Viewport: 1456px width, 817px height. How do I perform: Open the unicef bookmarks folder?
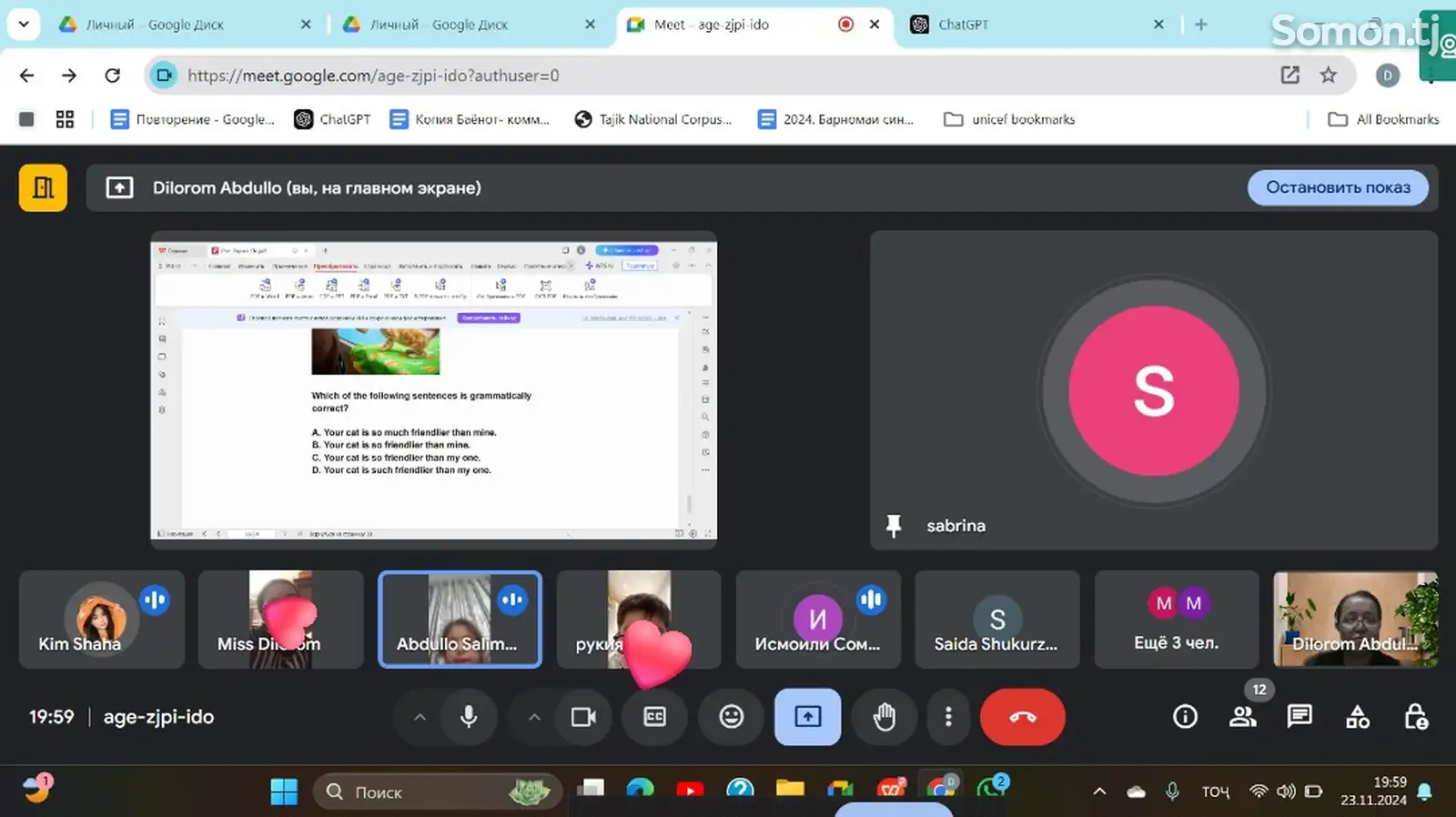[1009, 119]
